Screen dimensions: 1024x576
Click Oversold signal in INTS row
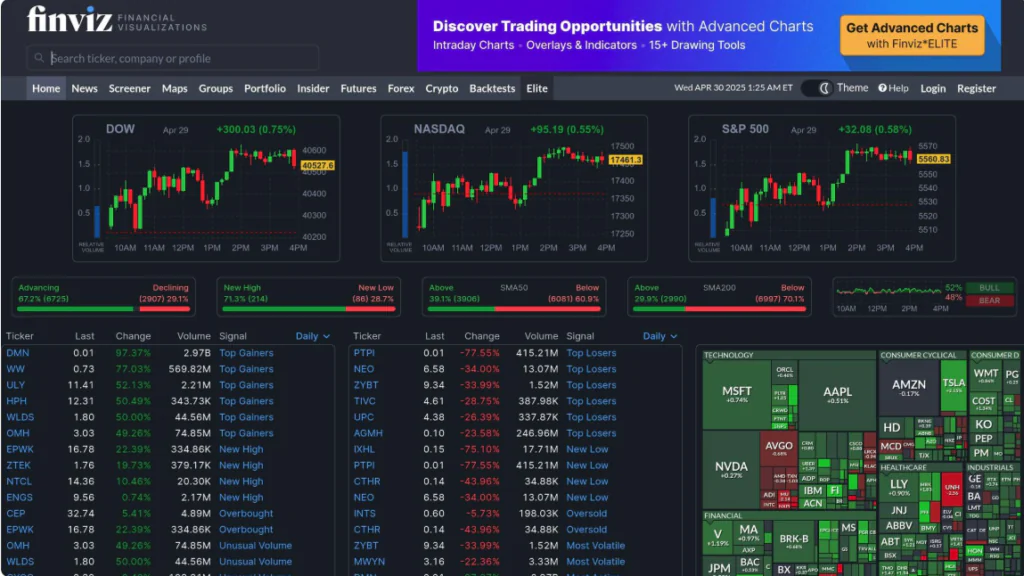[586, 513]
